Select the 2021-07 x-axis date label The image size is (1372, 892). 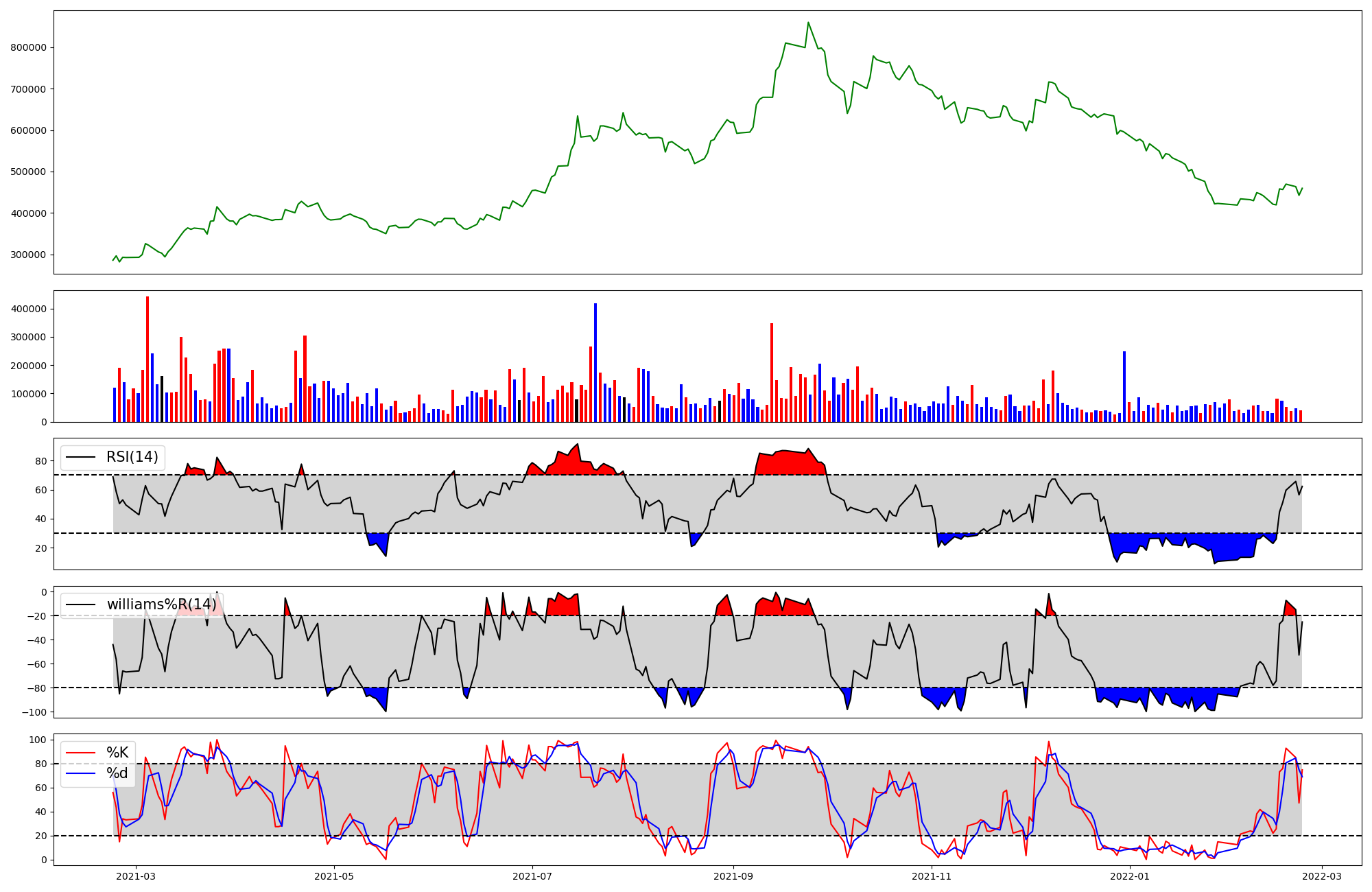tap(532, 876)
